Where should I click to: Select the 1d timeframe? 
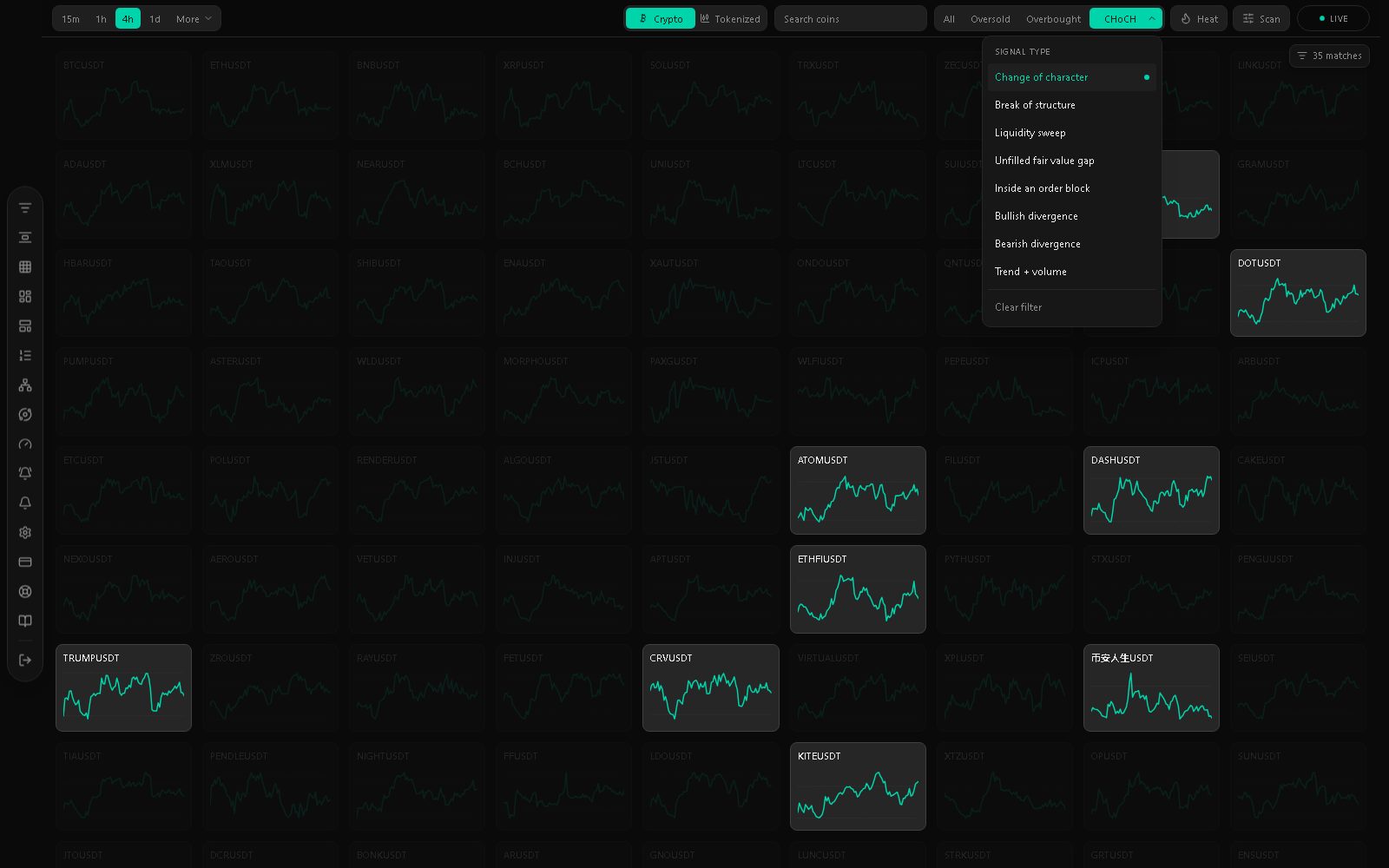point(155,18)
